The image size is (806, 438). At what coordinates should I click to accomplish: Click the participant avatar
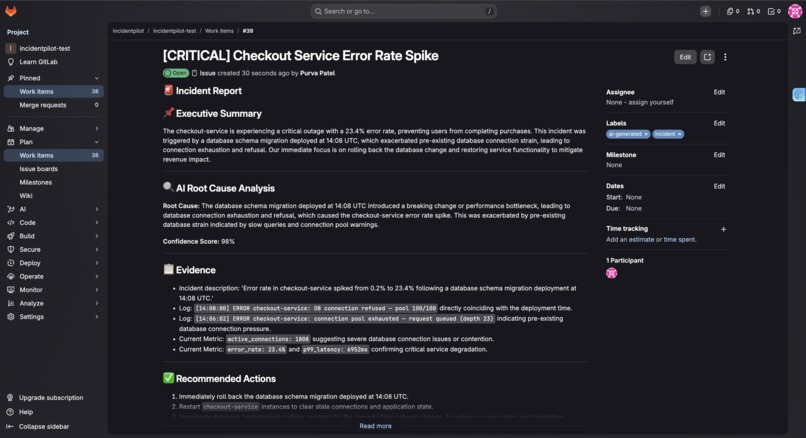click(x=611, y=273)
